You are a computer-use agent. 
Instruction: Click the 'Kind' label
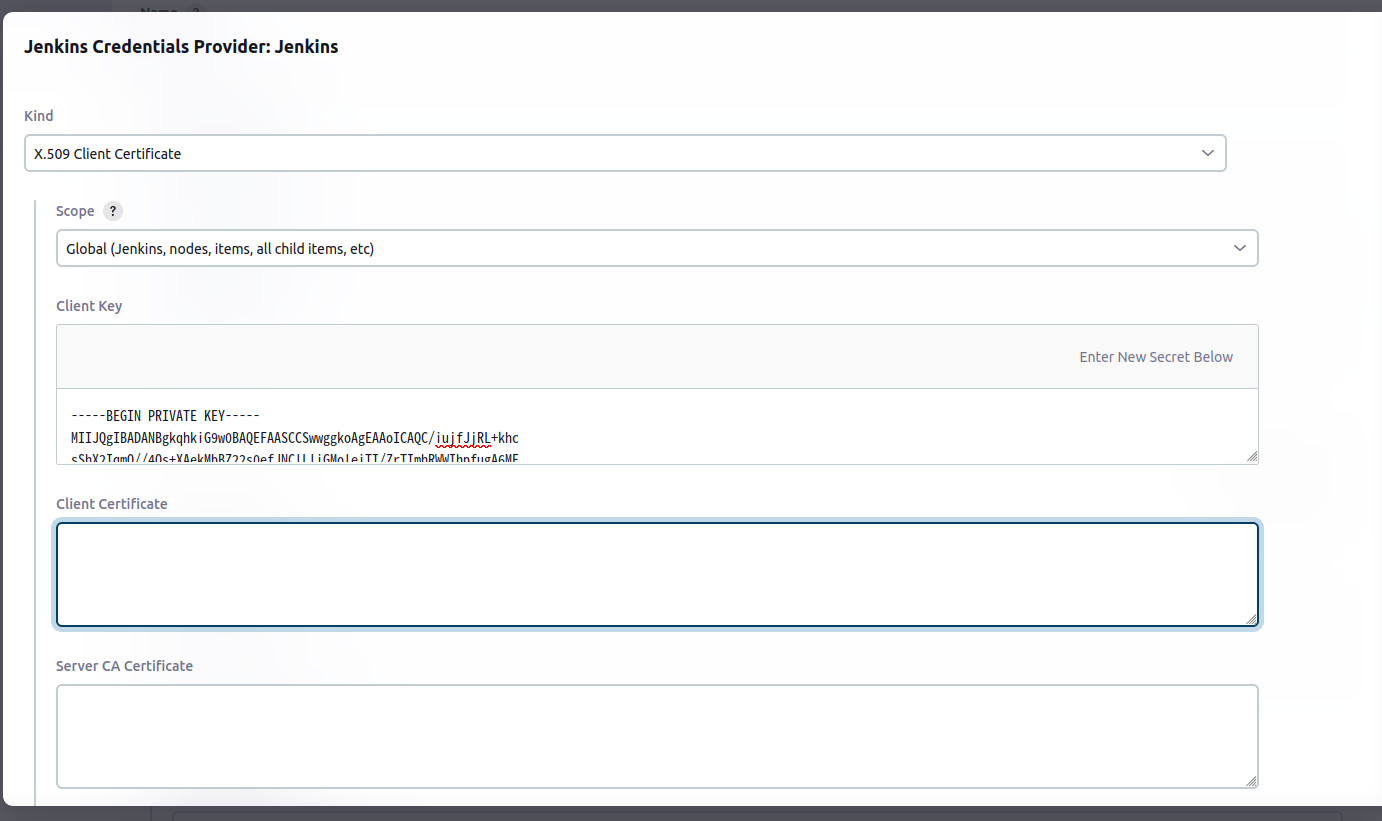click(x=39, y=116)
